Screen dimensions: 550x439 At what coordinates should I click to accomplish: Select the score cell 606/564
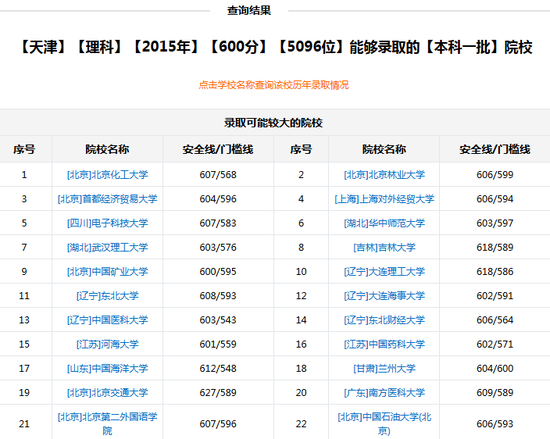(495, 320)
